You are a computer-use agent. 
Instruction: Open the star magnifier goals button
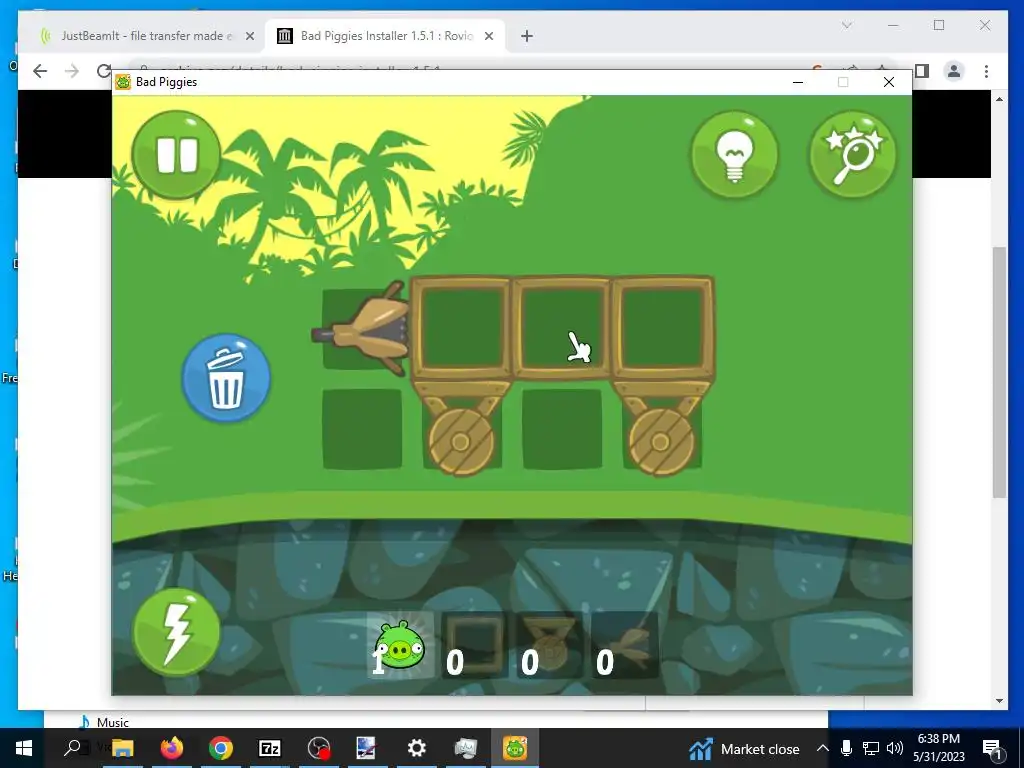point(852,155)
